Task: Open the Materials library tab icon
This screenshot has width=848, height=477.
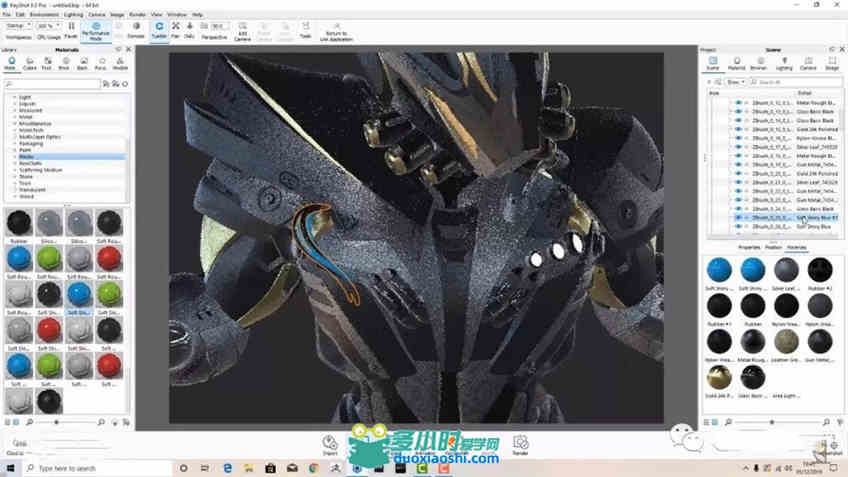Action: pyautogui.click(x=10, y=64)
